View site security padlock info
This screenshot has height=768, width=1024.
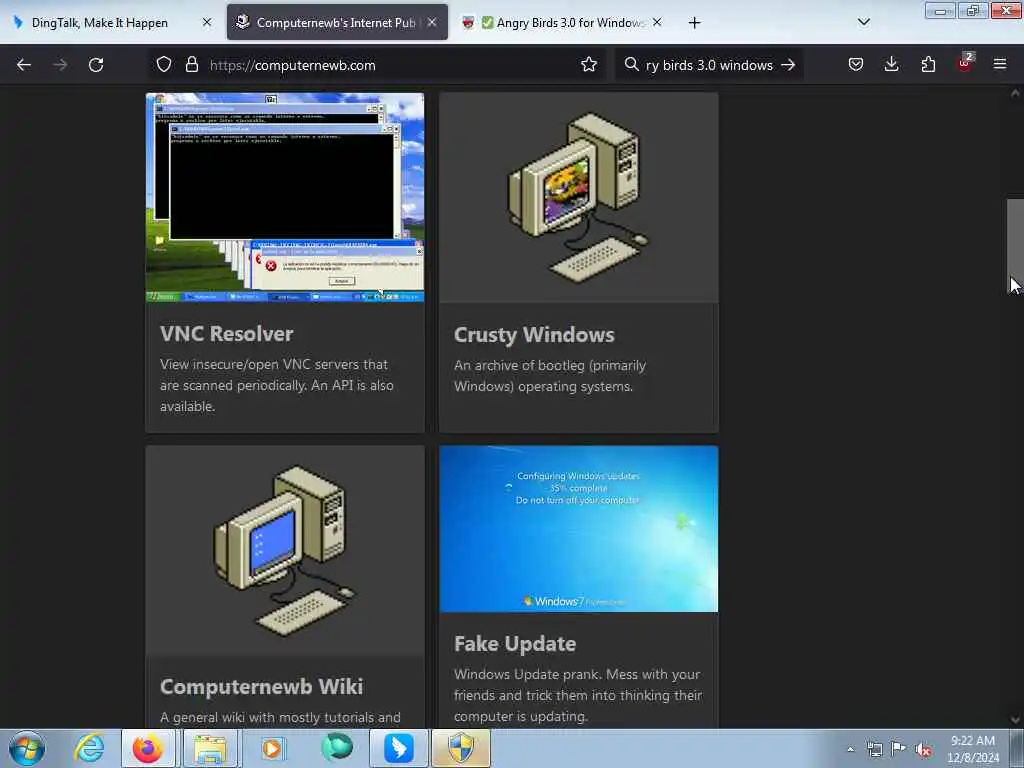tap(191, 65)
